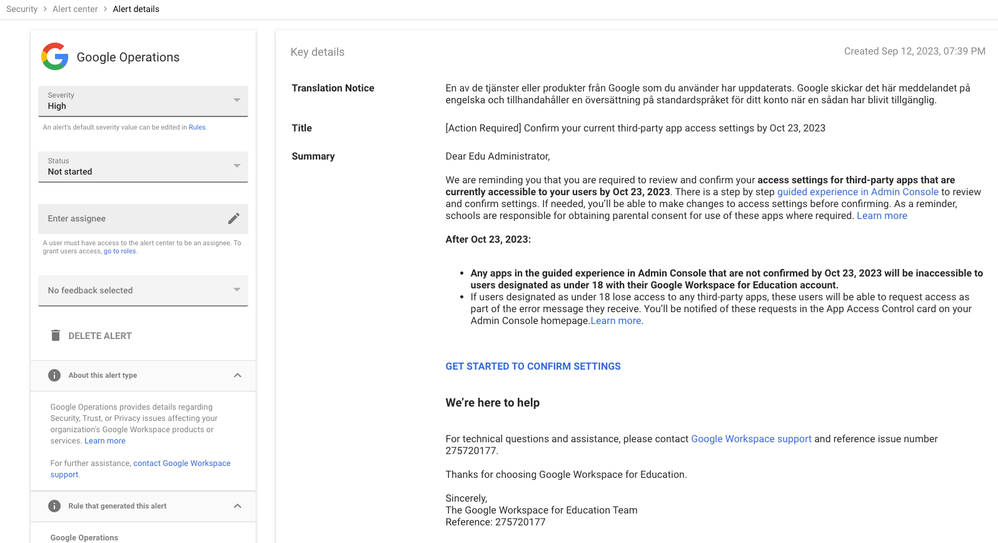This screenshot has width=998, height=543.
Task: Open the Rules link under Severity
Action: point(197,127)
